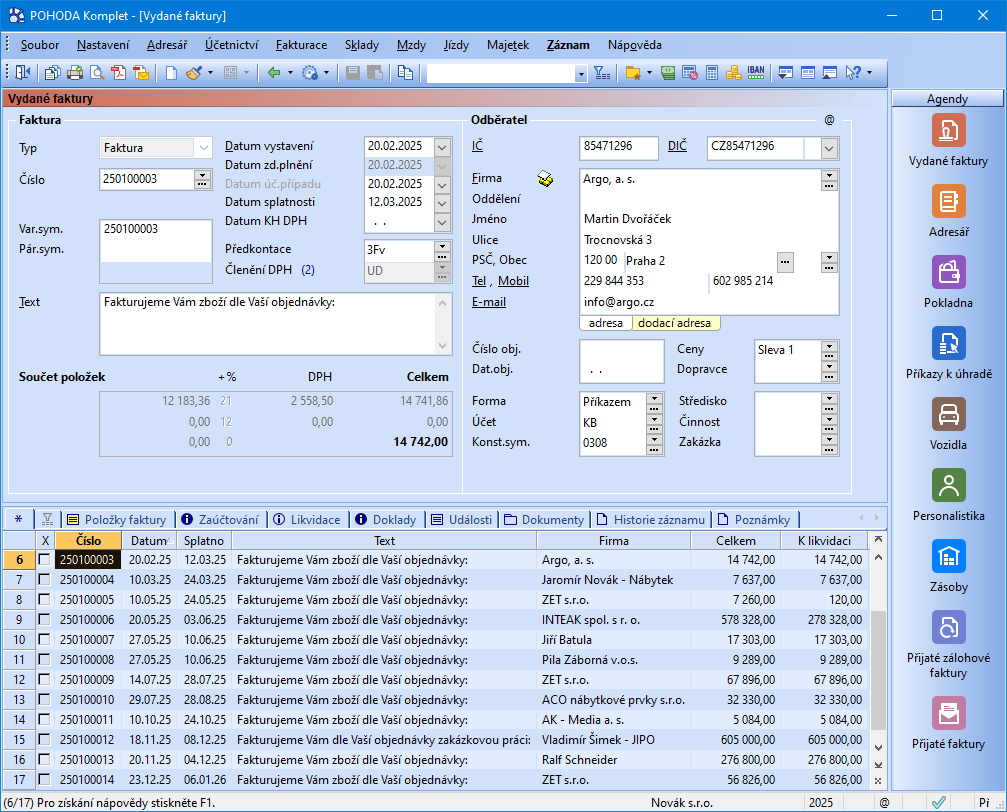Tick checkbox for invoice 250100012

[44, 739]
